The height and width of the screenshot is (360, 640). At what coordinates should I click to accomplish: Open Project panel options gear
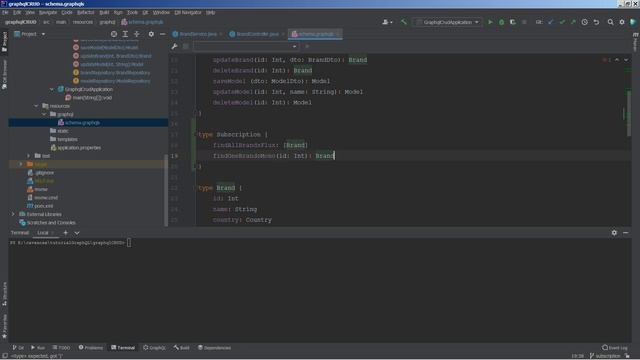click(151, 34)
